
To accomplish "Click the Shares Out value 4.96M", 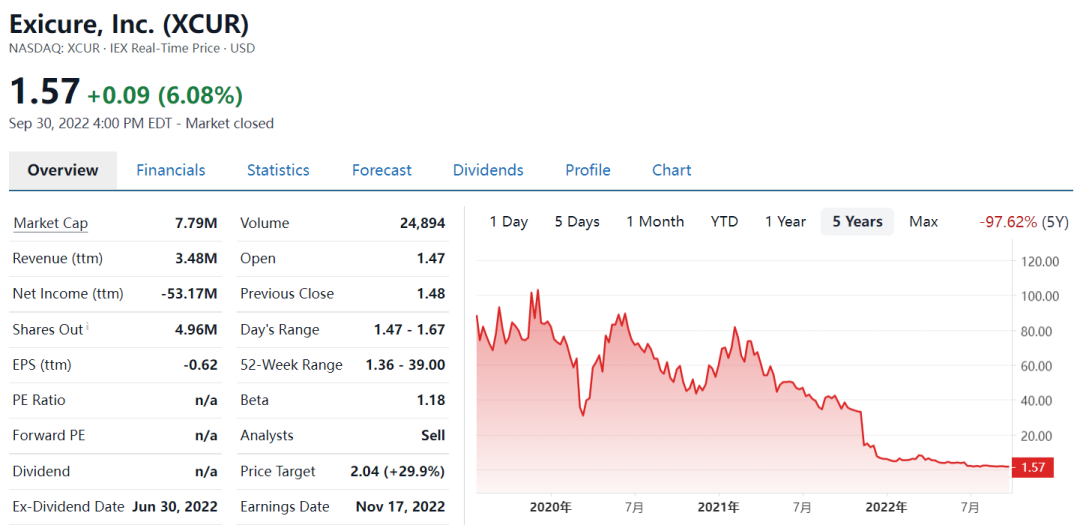I will tap(196, 330).
